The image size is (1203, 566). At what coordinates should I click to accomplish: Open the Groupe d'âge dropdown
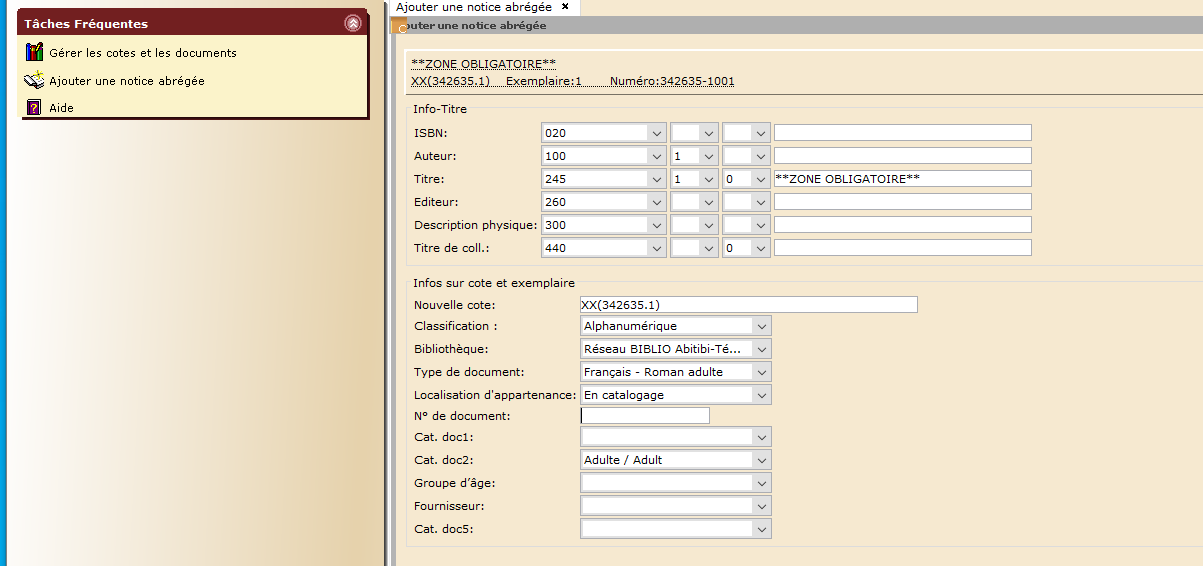coord(761,483)
